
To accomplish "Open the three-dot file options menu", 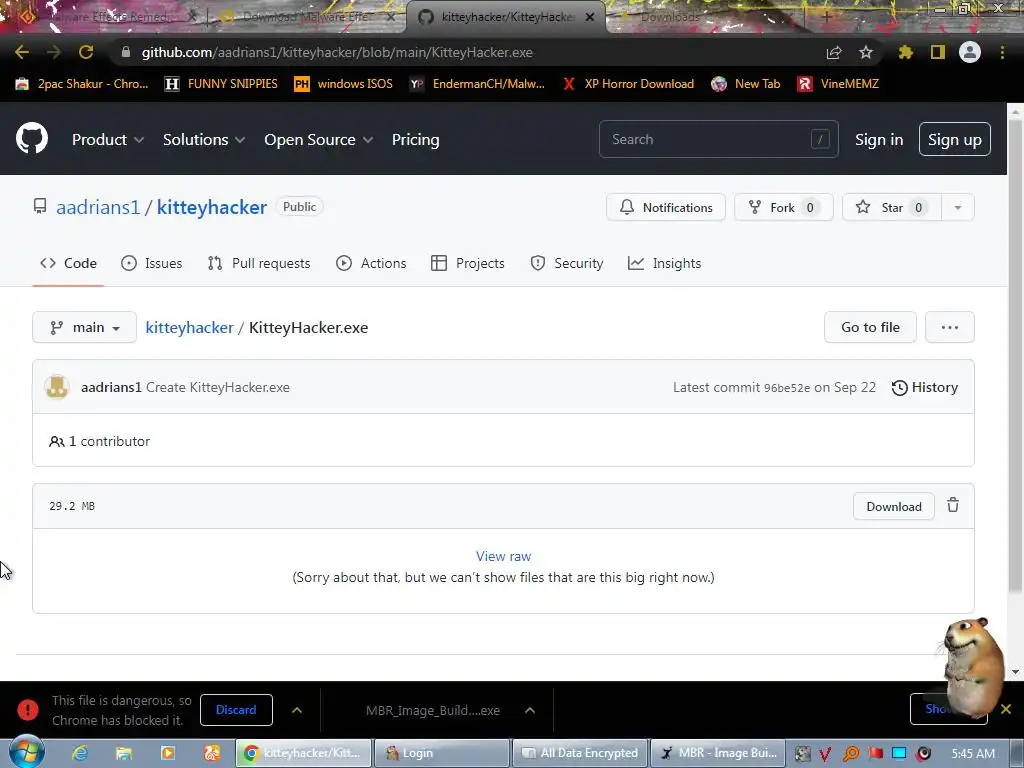I will pyautogui.click(x=950, y=327).
